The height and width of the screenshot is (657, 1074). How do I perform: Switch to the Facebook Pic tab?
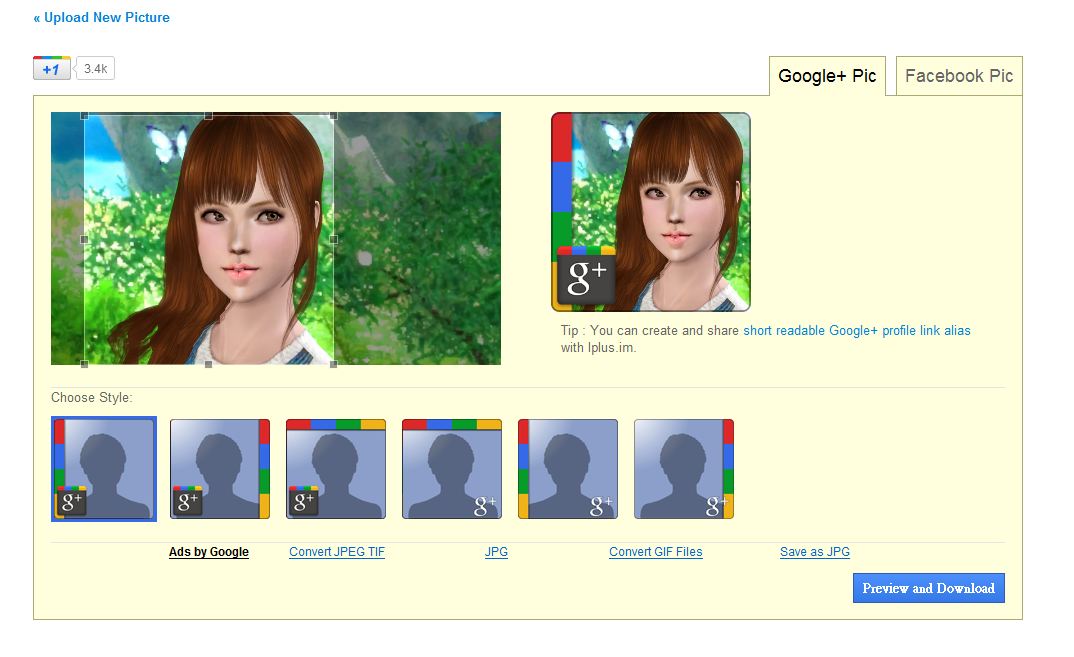pyautogui.click(x=958, y=76)
